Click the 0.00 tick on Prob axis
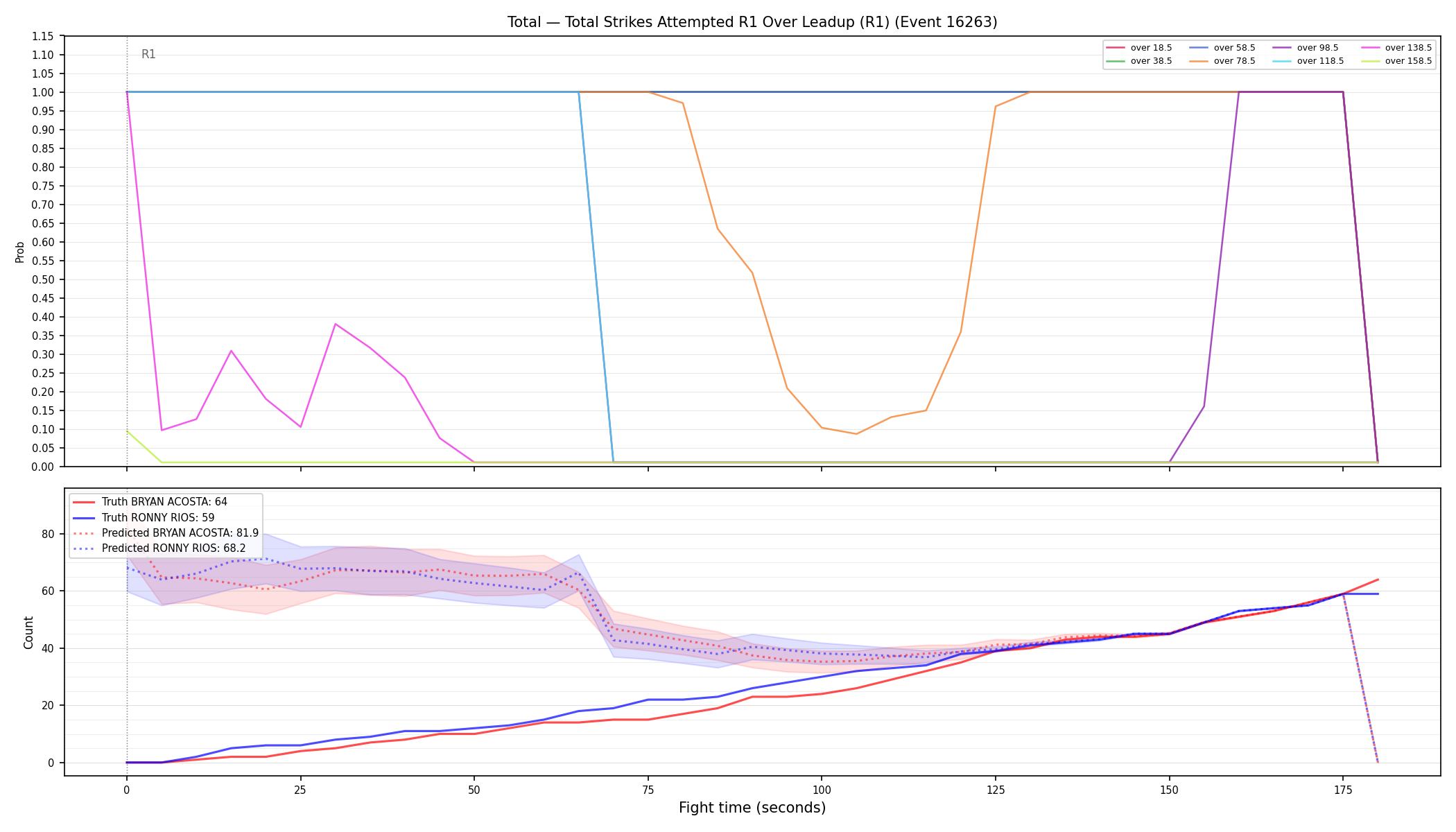Image resolution: width=1456 pixels, height=832 pixels. [x=43, y=467]
